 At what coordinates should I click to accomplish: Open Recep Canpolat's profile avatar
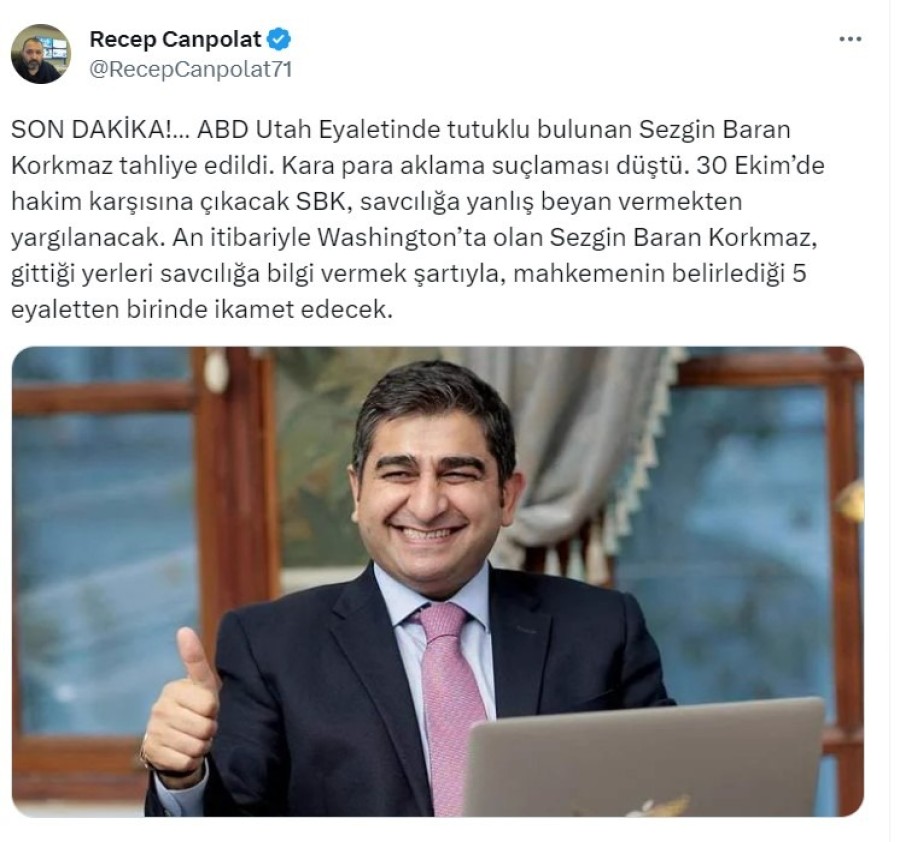41,54
